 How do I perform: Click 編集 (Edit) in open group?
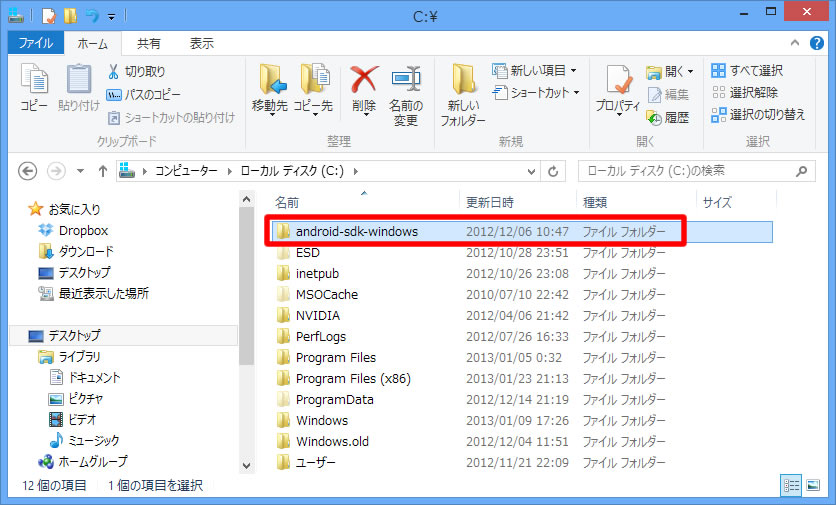pyautogui.click(x=668, y=94)
